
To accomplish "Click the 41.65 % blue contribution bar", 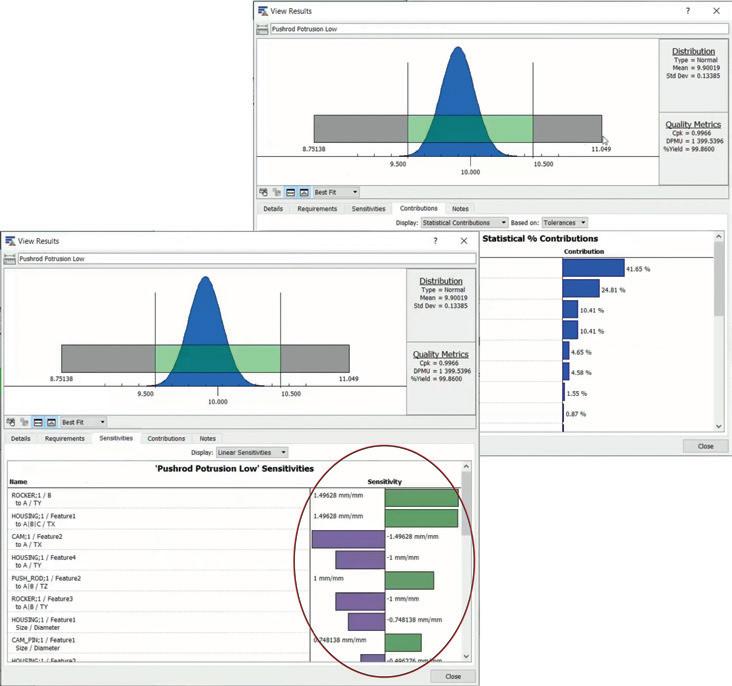I will tap(593, 268).
